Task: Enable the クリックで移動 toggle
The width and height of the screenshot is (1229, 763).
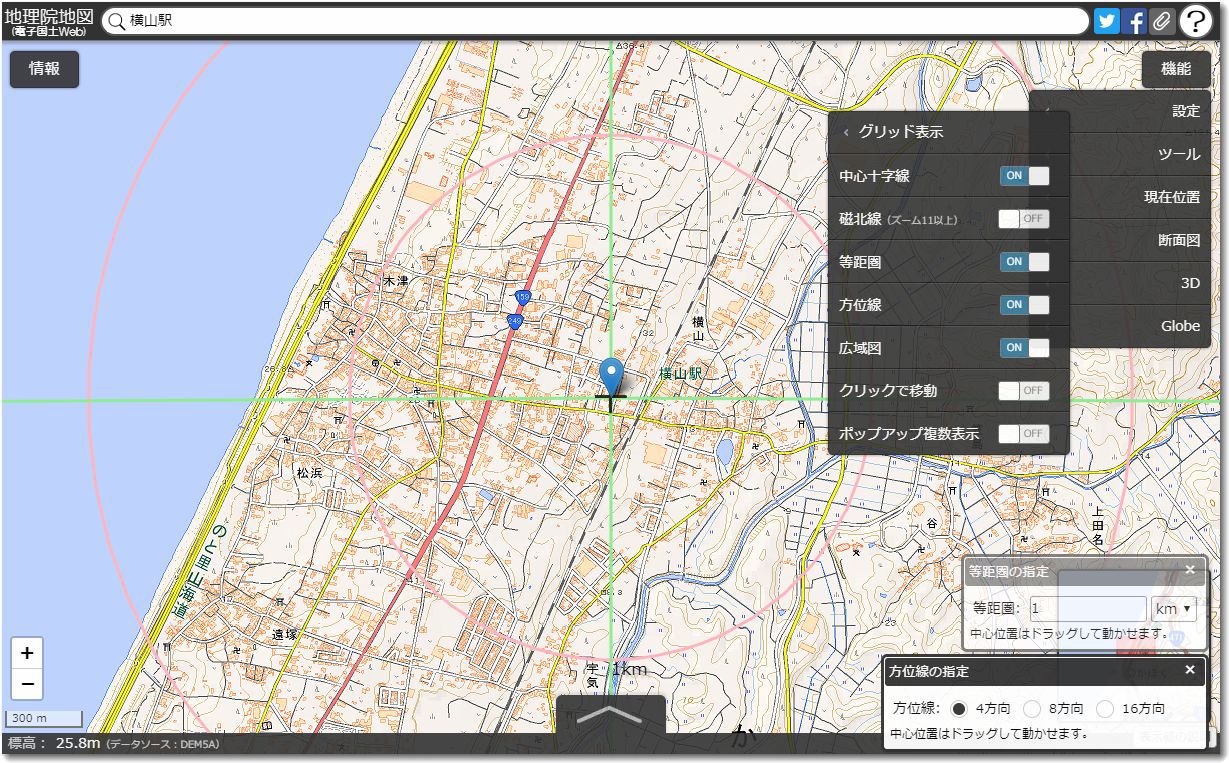Action: click(x=1024, y=390)
